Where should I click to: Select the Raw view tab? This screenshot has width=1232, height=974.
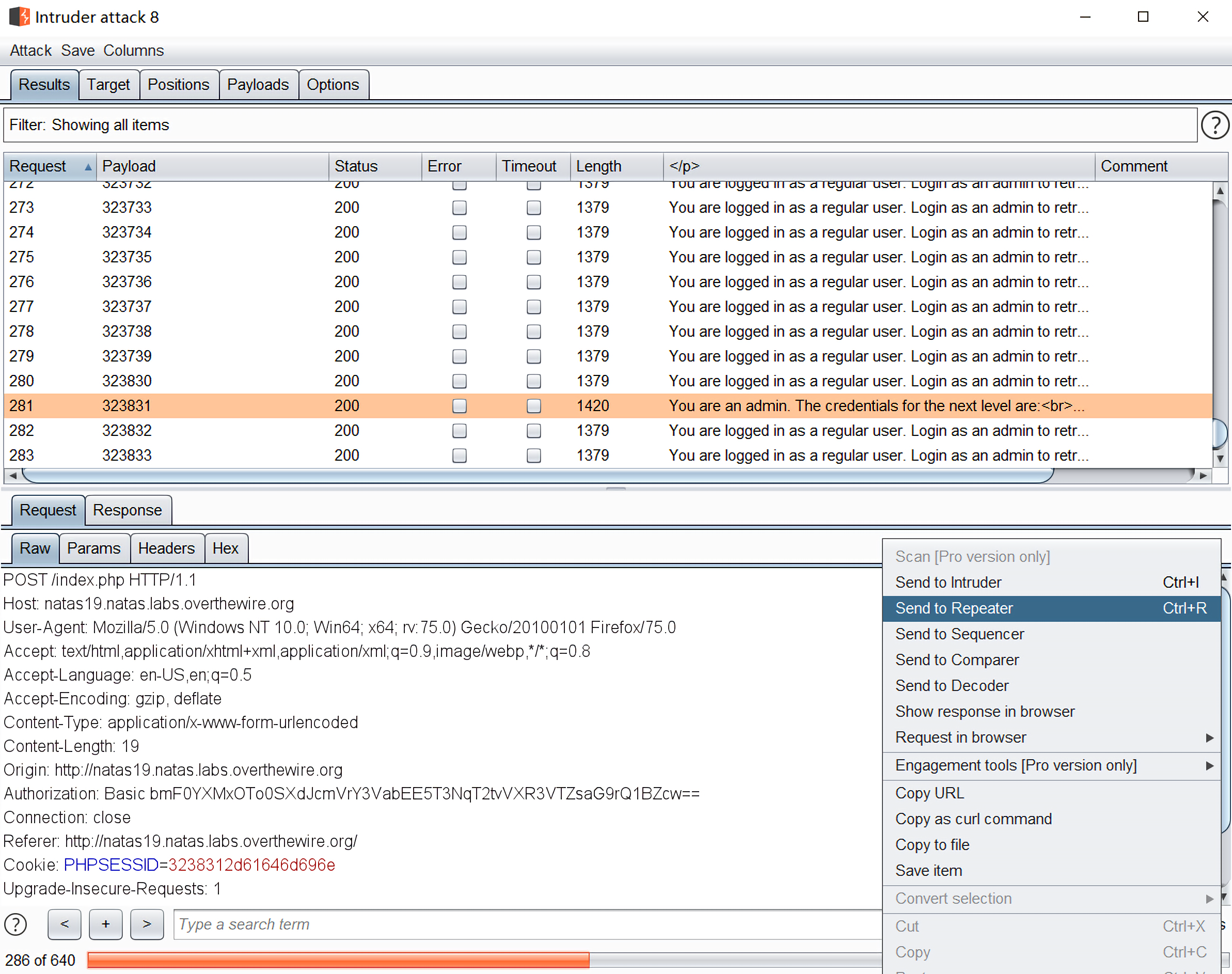35,548
